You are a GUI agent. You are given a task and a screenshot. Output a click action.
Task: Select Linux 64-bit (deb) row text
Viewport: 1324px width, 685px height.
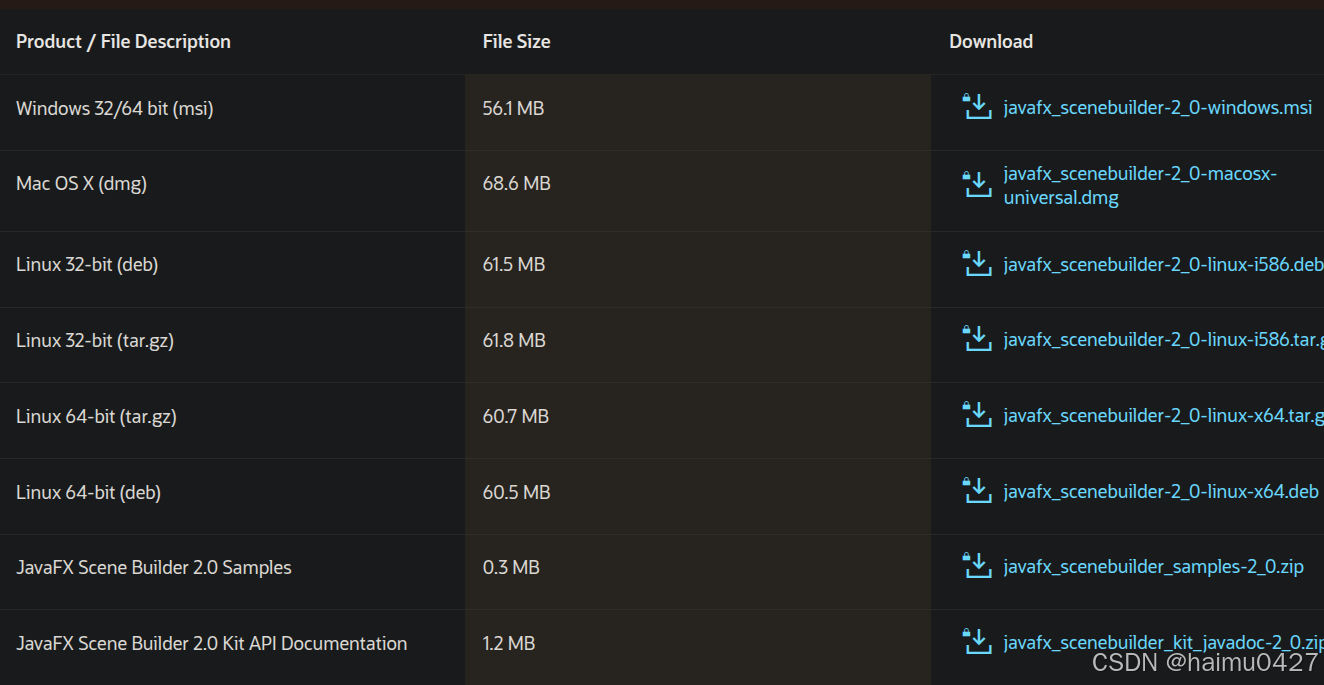coord(88,493)
